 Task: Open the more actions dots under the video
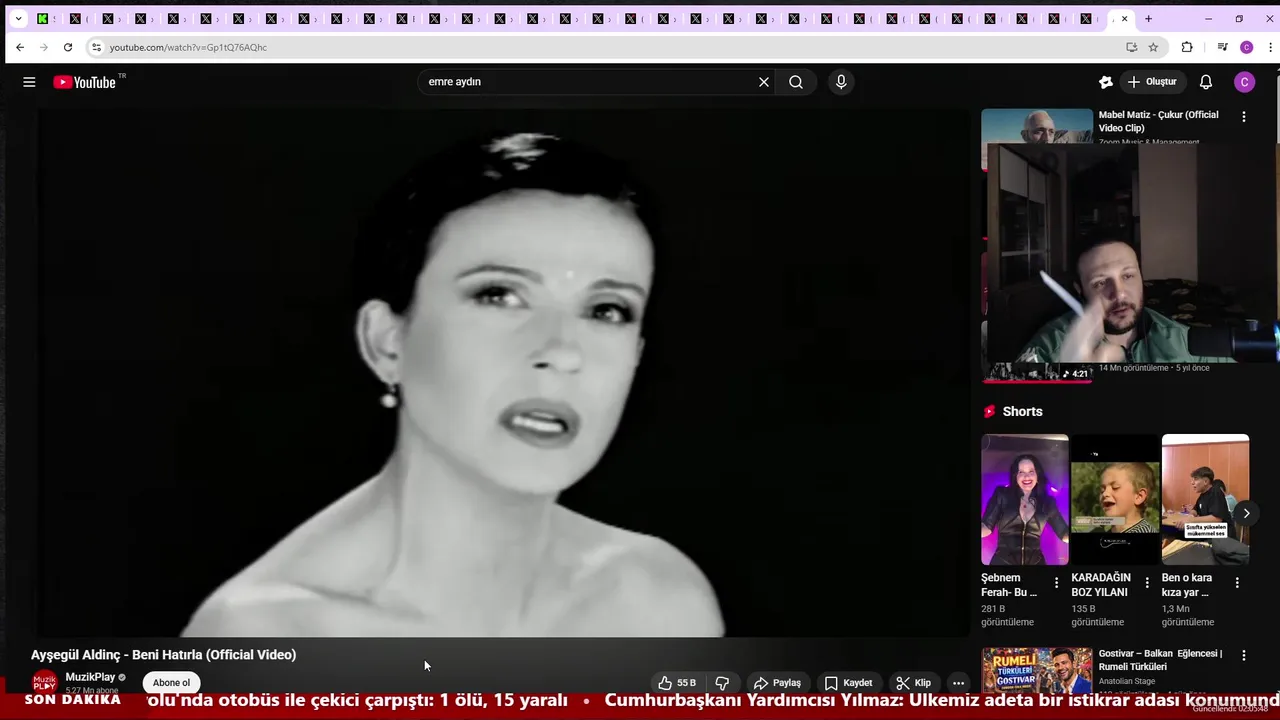[958, 683]
